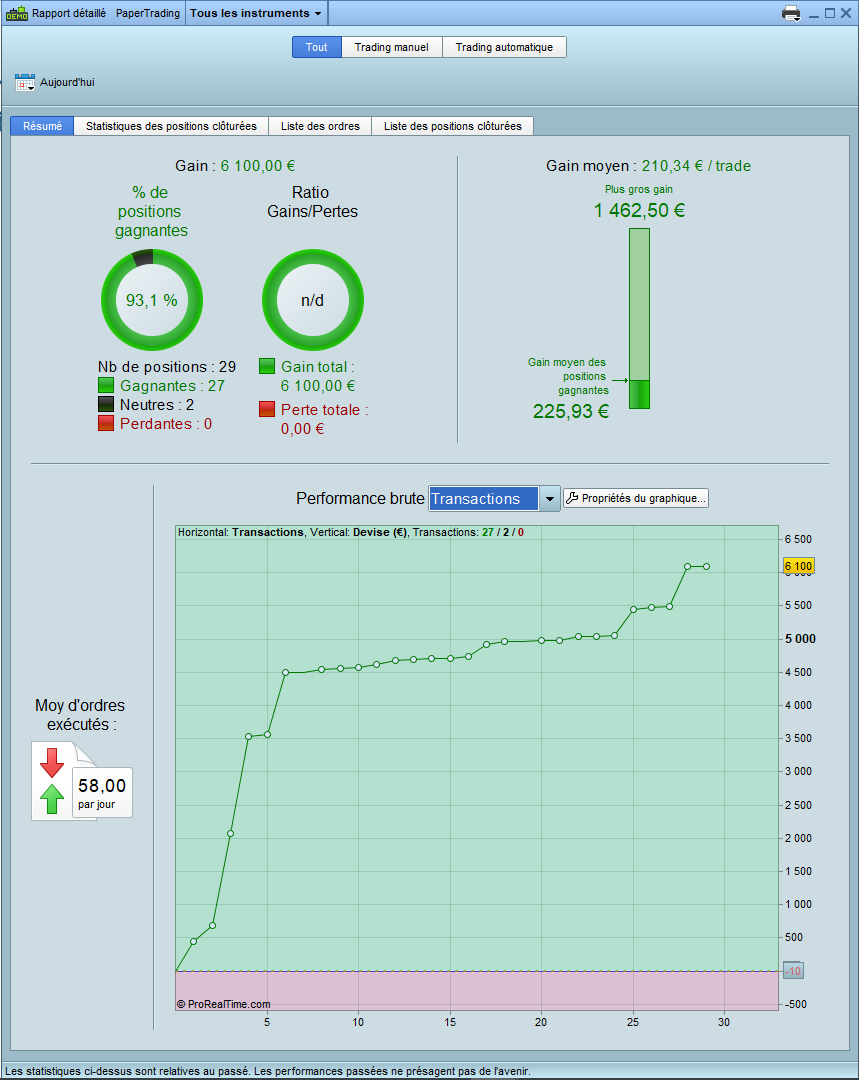Switch to Trading manuel filter
859x1080 pixels.
[x=391, y=47]
